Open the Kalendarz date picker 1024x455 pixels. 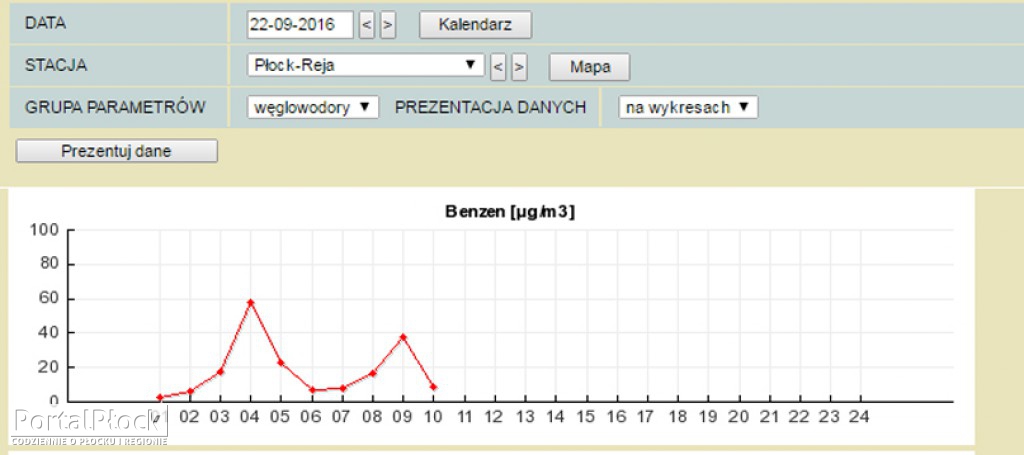point(475,25)
